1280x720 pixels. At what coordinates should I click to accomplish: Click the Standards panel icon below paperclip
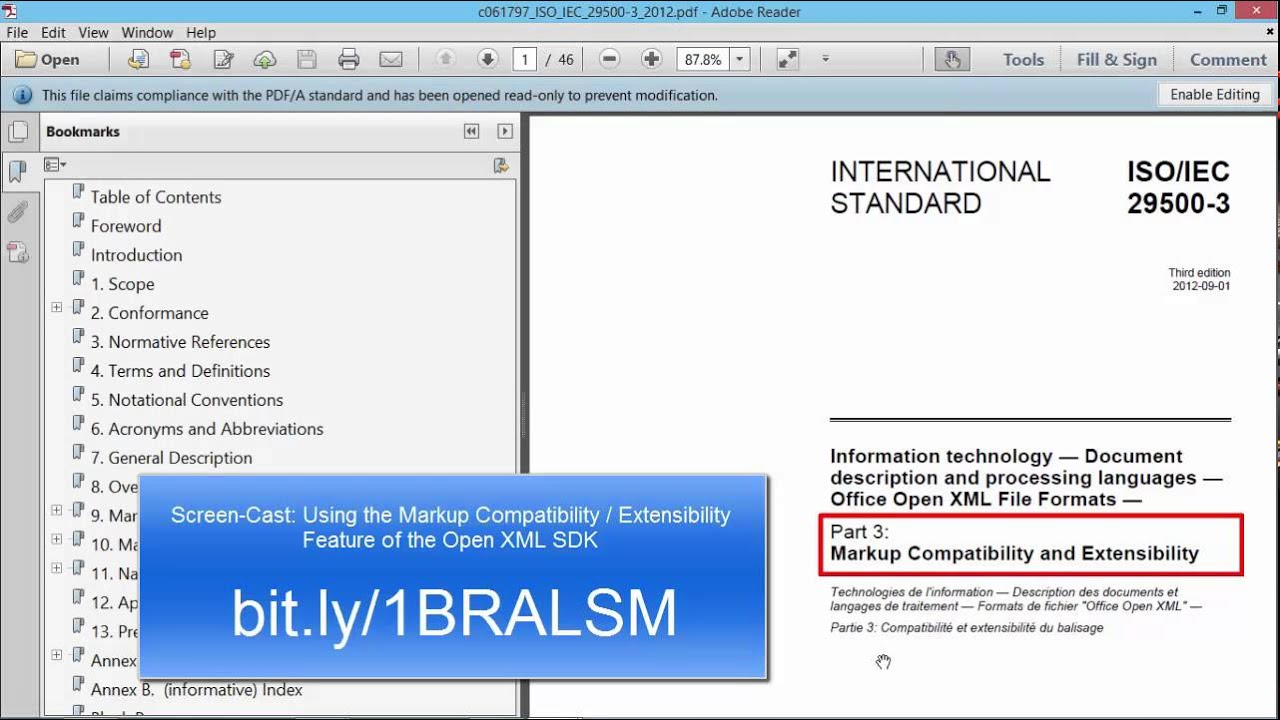coord(17,252)
